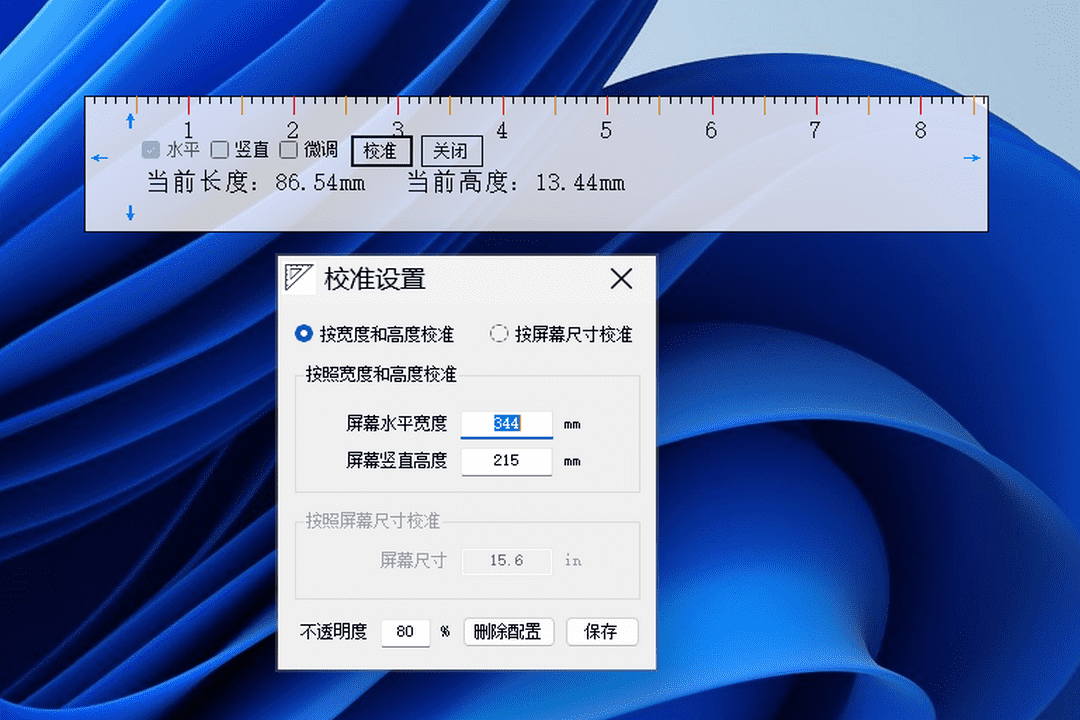Click the calibration dialog's ruler icon

(299, 278)
